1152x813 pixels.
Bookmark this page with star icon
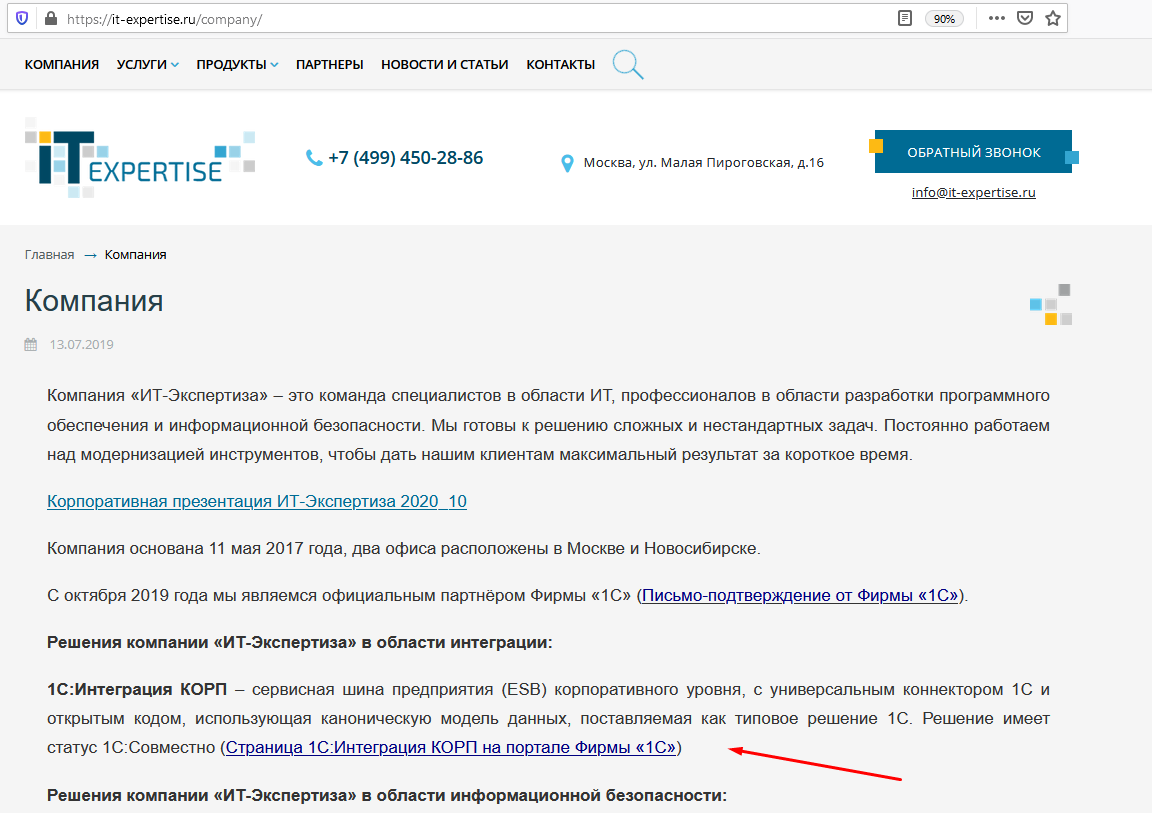coord(1053,18)
